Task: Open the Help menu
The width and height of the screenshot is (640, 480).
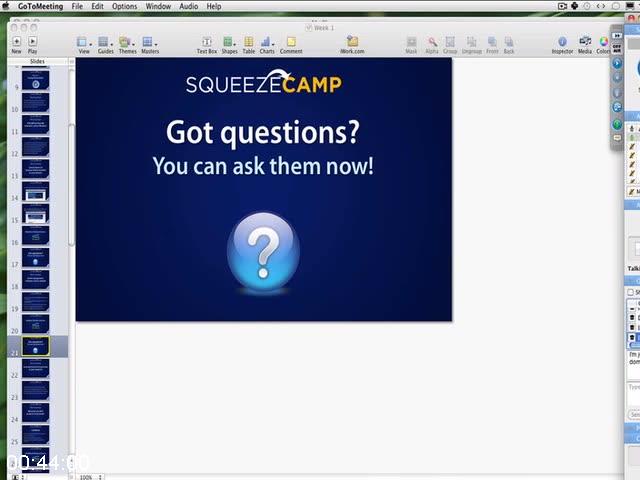Action: pyautogui.click(x=213, y=6)
